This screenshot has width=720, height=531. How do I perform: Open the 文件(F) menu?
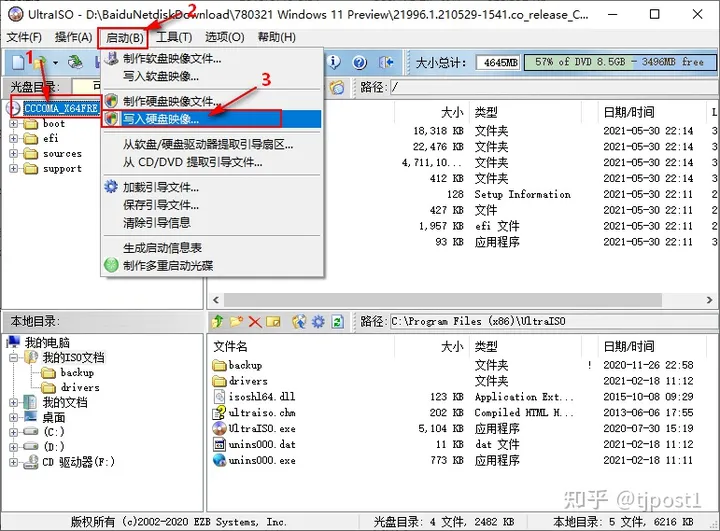24,37
